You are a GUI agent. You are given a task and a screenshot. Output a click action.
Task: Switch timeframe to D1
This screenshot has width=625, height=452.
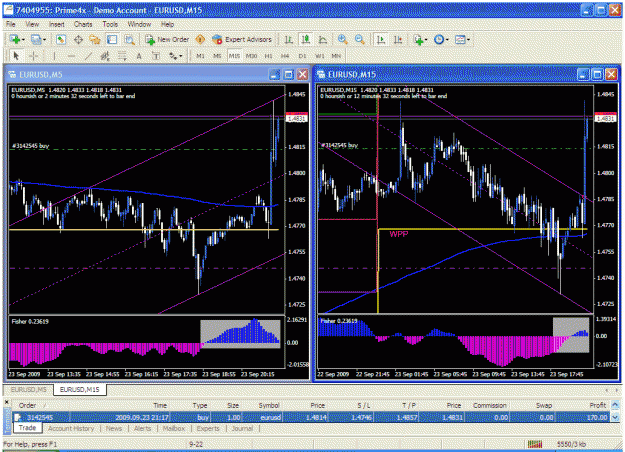303,56
